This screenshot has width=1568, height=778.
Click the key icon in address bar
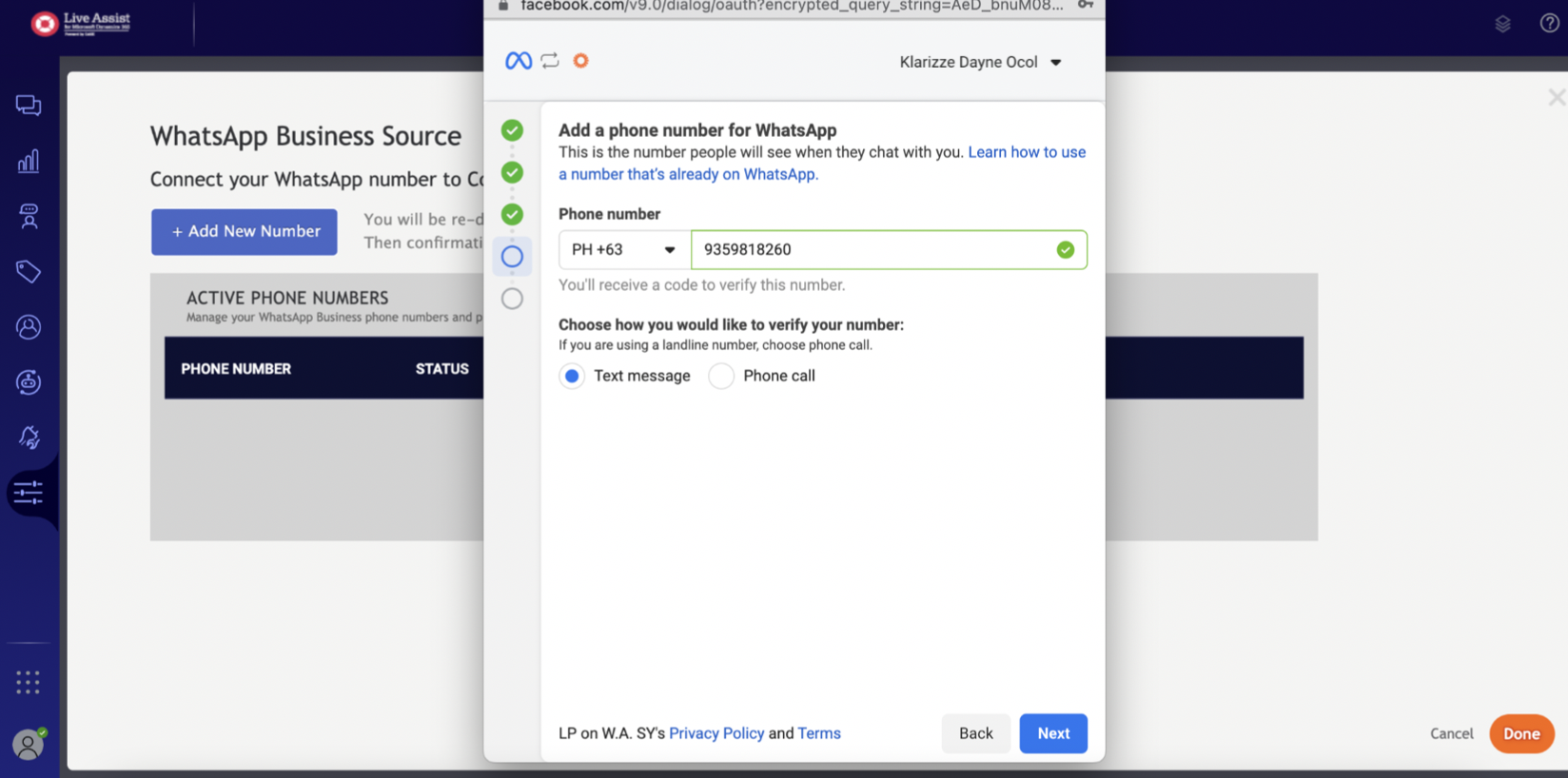coord(1085,6)
